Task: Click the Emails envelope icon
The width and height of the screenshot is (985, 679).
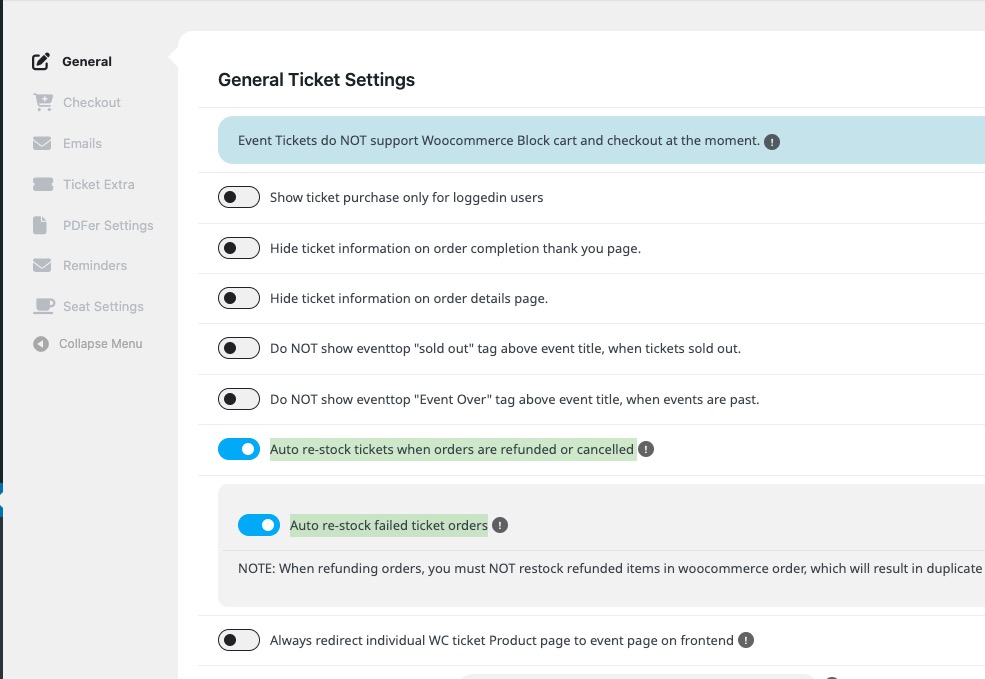Action: coord(42,143)
